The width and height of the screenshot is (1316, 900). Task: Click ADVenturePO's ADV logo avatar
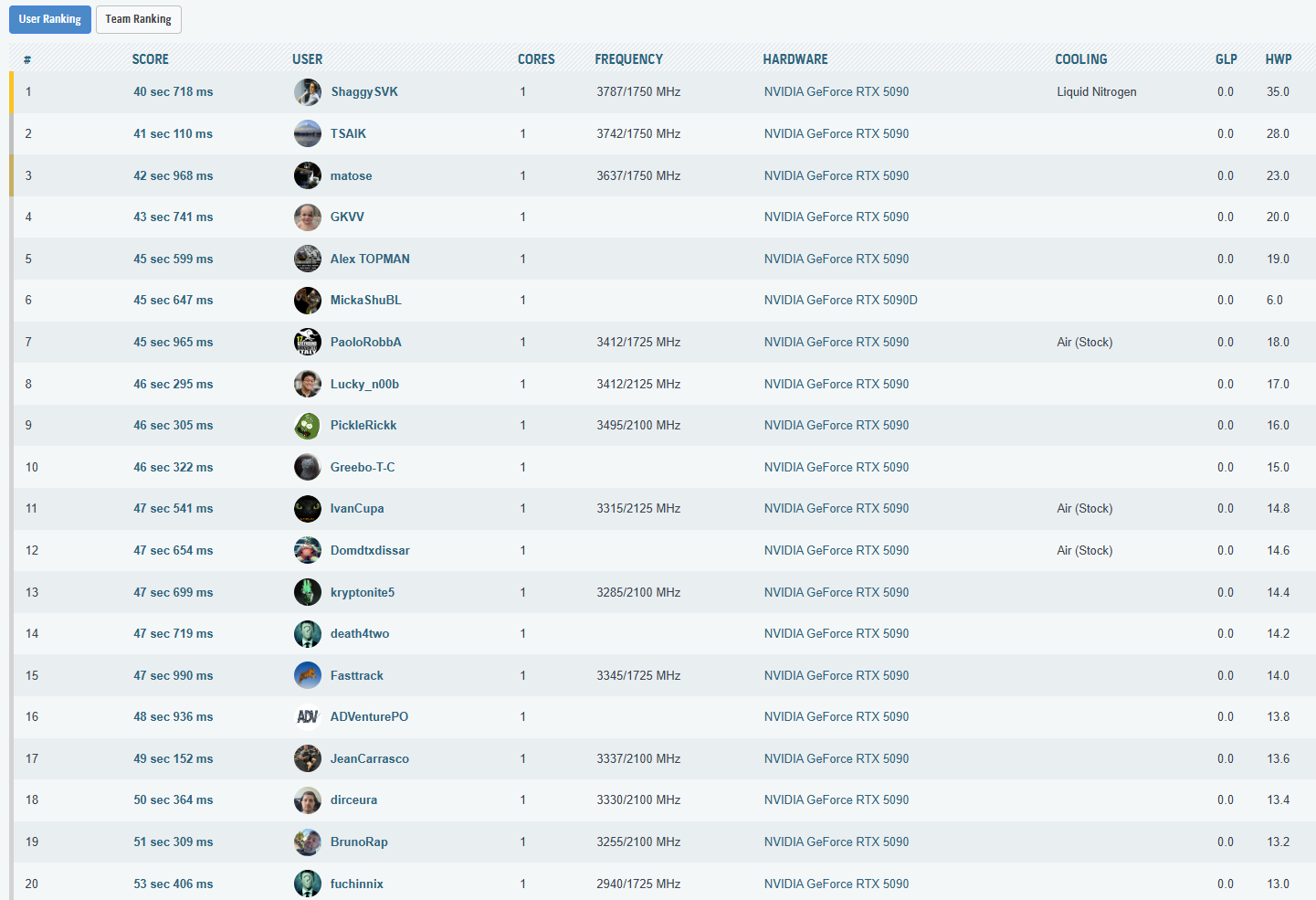(x=308, y=717)
